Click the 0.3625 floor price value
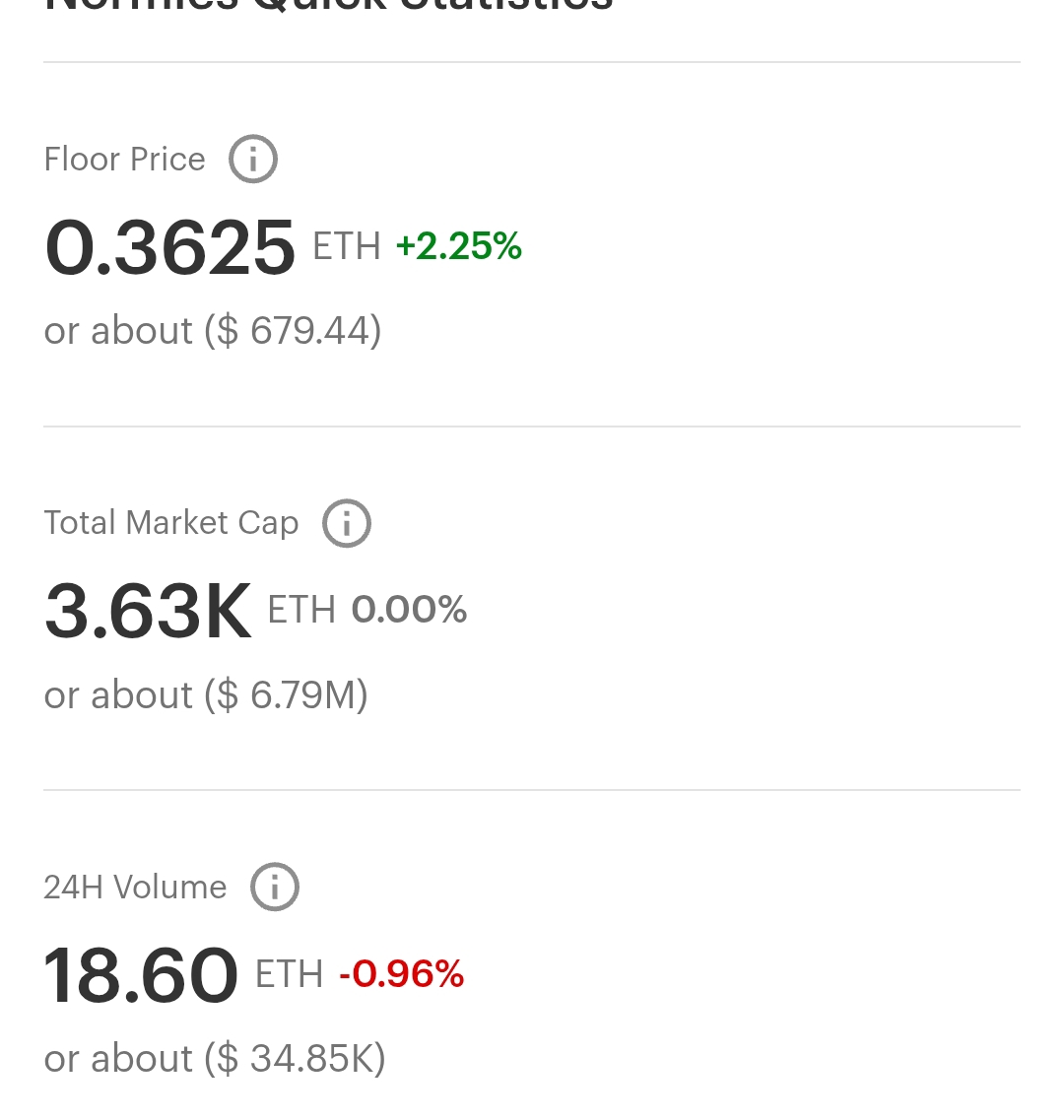The height and width of the screenshot is (1120, 1064). (169, 248)
